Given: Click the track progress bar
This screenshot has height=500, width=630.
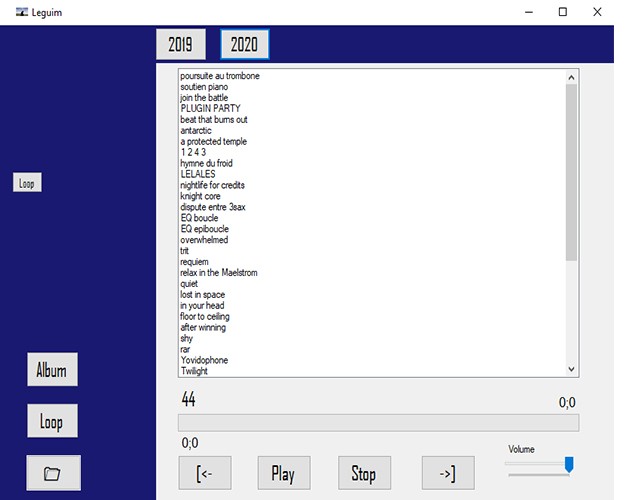Looking at the screenshot, I should click(x=378, y=423).
